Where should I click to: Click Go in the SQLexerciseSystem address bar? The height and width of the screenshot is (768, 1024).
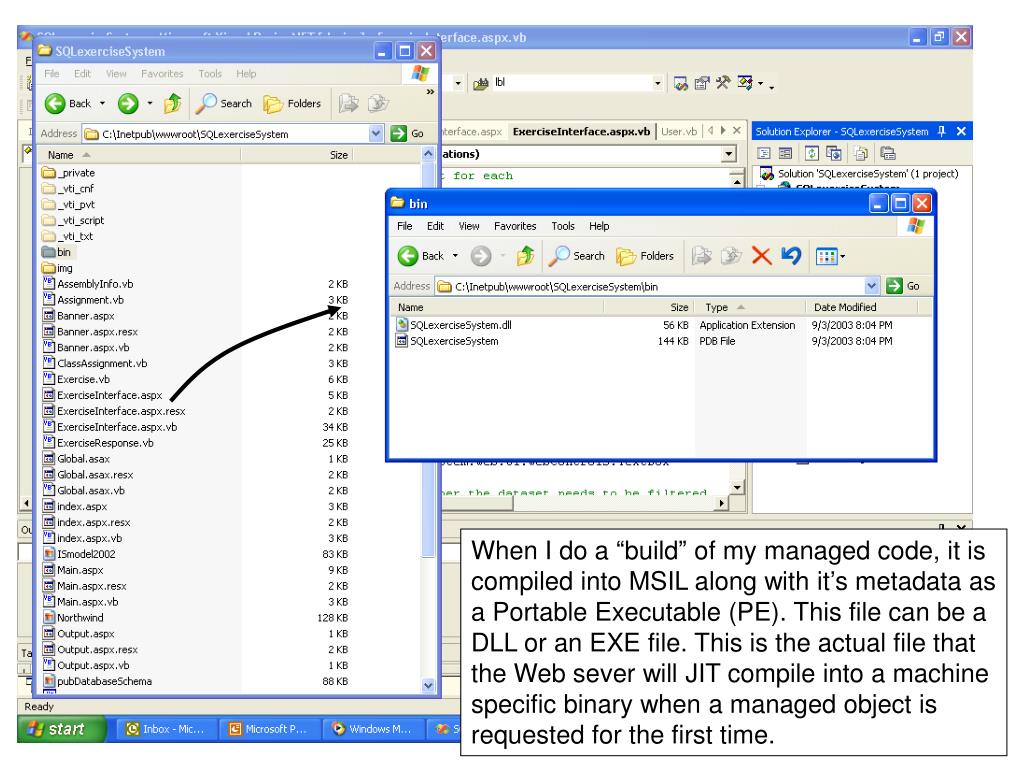point(407,133)
